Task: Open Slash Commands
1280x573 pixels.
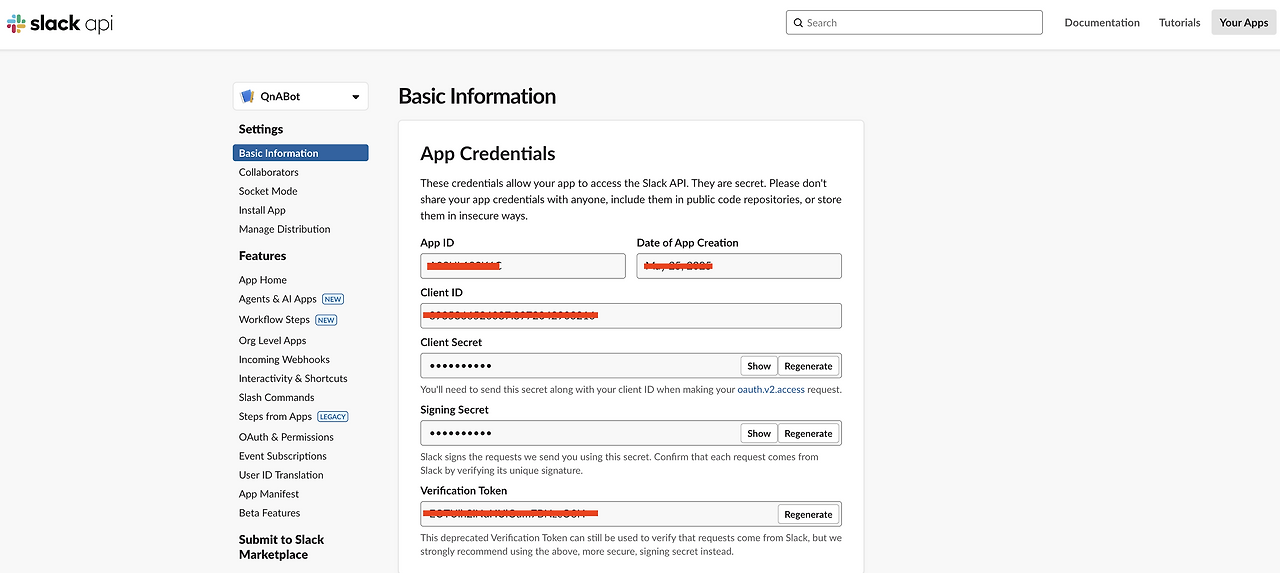Action: [276, 398]
